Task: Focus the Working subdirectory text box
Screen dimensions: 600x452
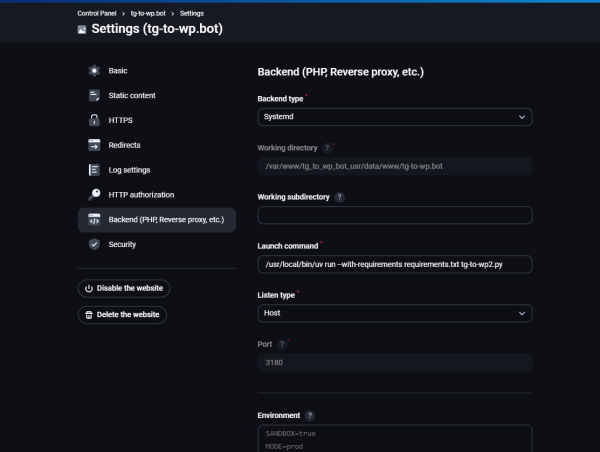Action: coord(394,215)
